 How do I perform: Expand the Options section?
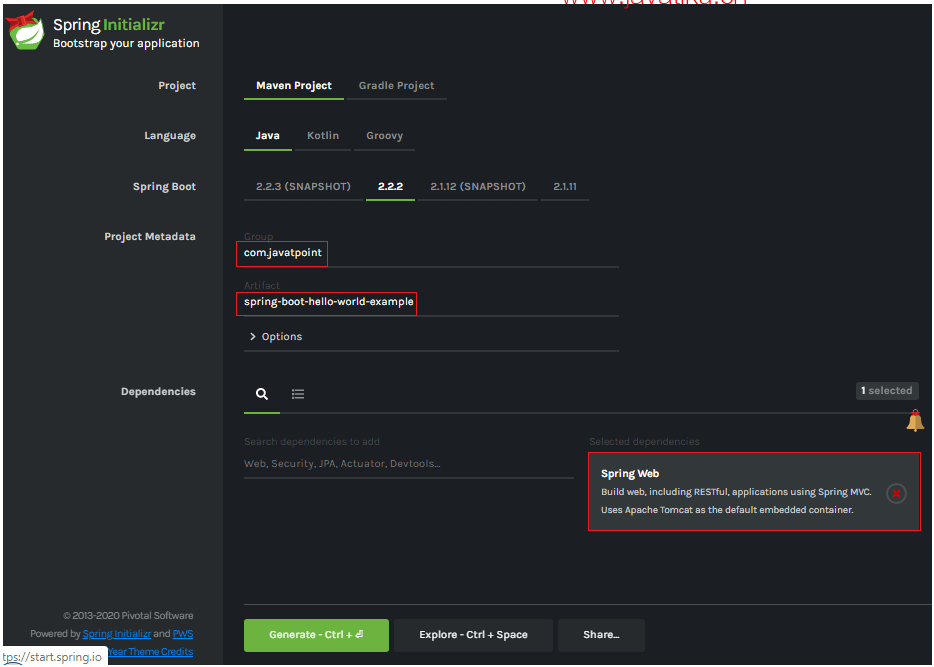(276, 336)
